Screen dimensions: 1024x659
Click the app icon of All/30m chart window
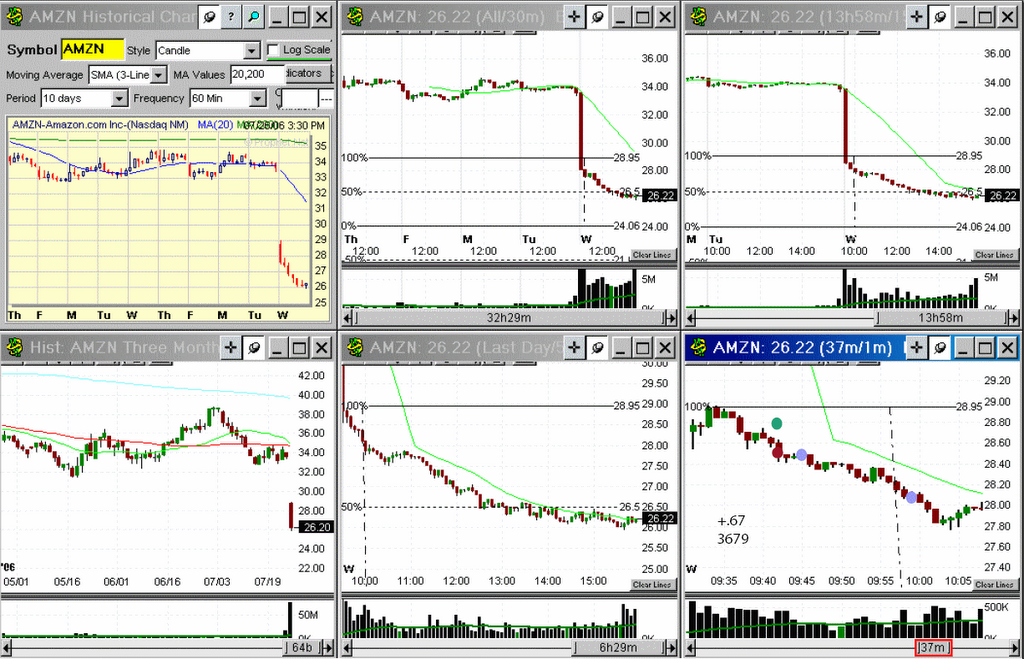[355, 17]
